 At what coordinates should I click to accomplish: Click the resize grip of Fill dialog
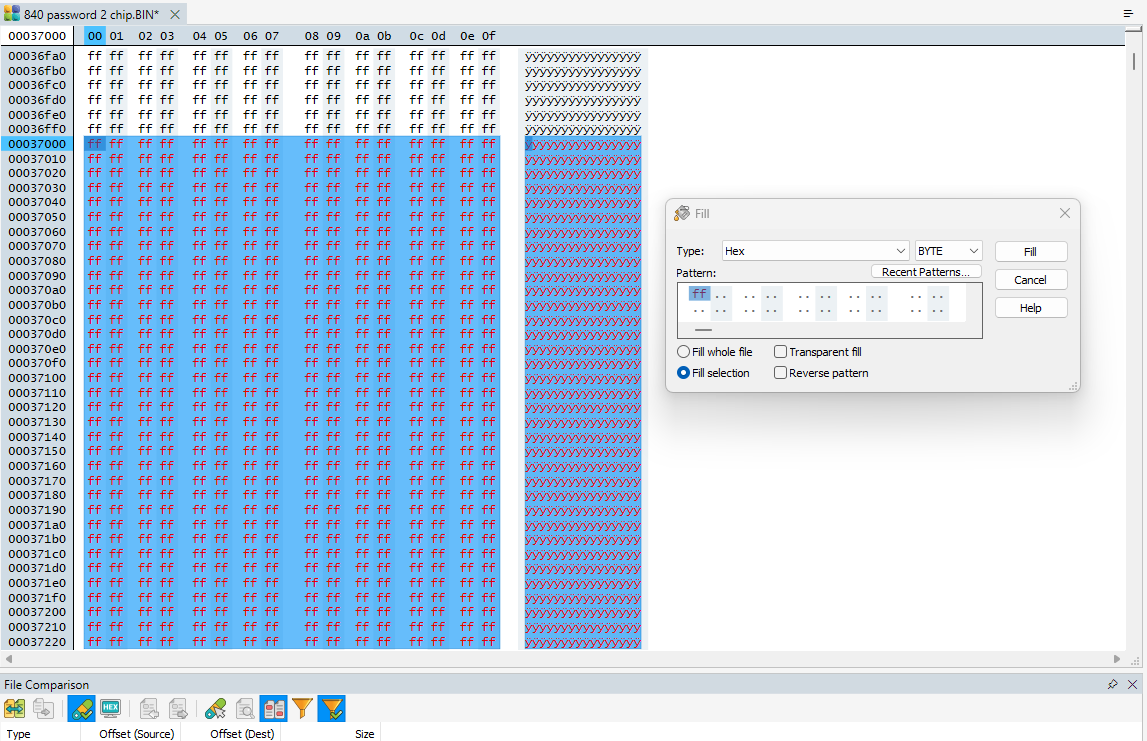(x=1073, y=385)
